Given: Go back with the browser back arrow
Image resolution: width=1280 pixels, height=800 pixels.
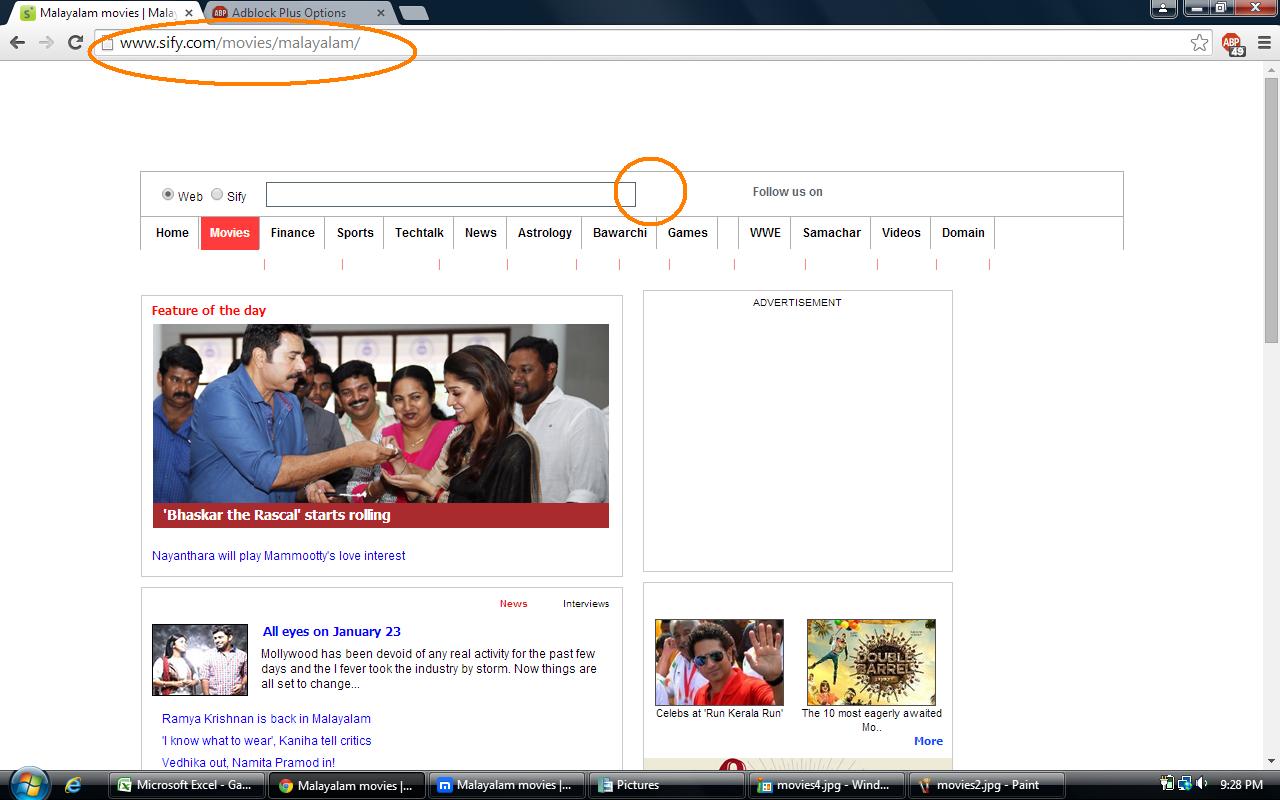Looking at the screenshot, I should tap(17, 42).
